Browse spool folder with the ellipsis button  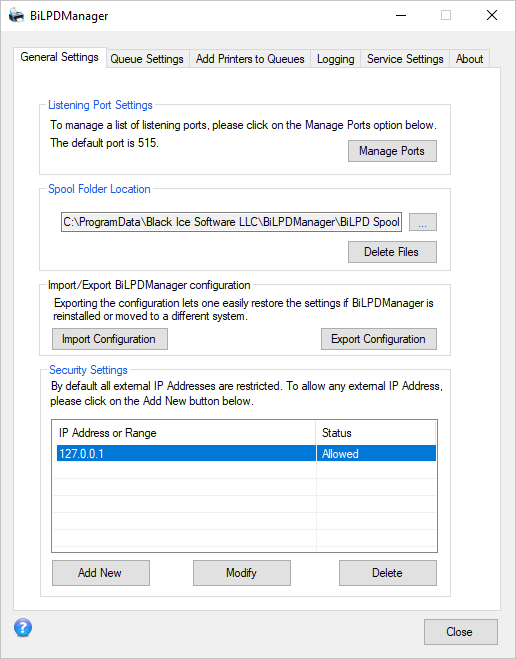click(x=423, y=222)
